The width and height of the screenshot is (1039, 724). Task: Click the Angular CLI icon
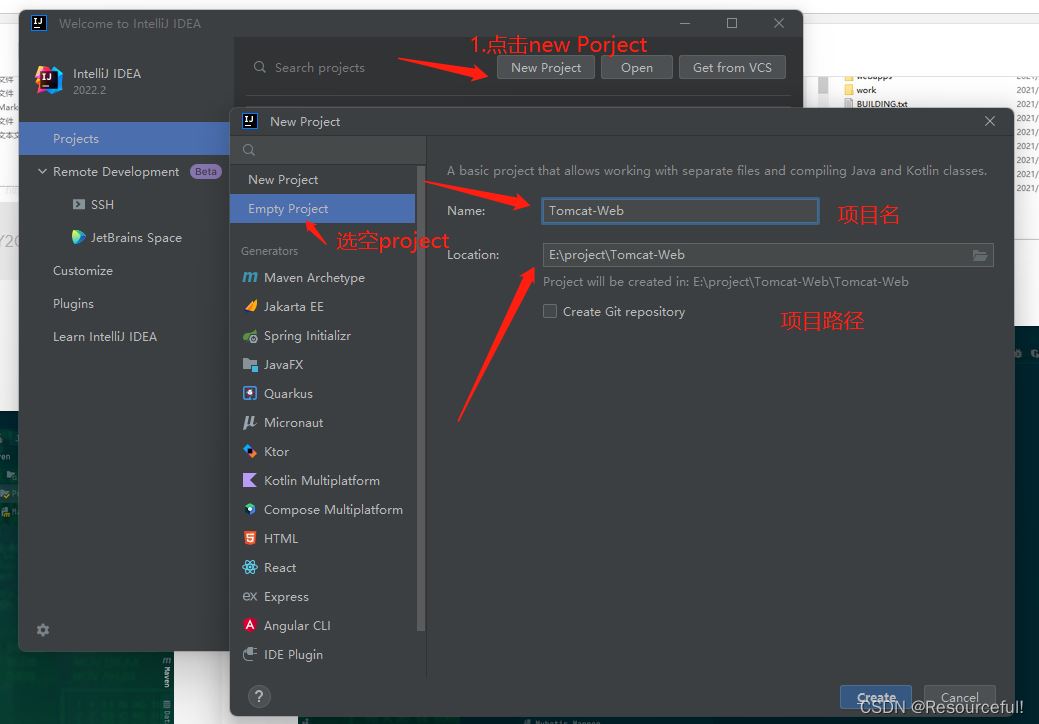(x=250, y=625)
